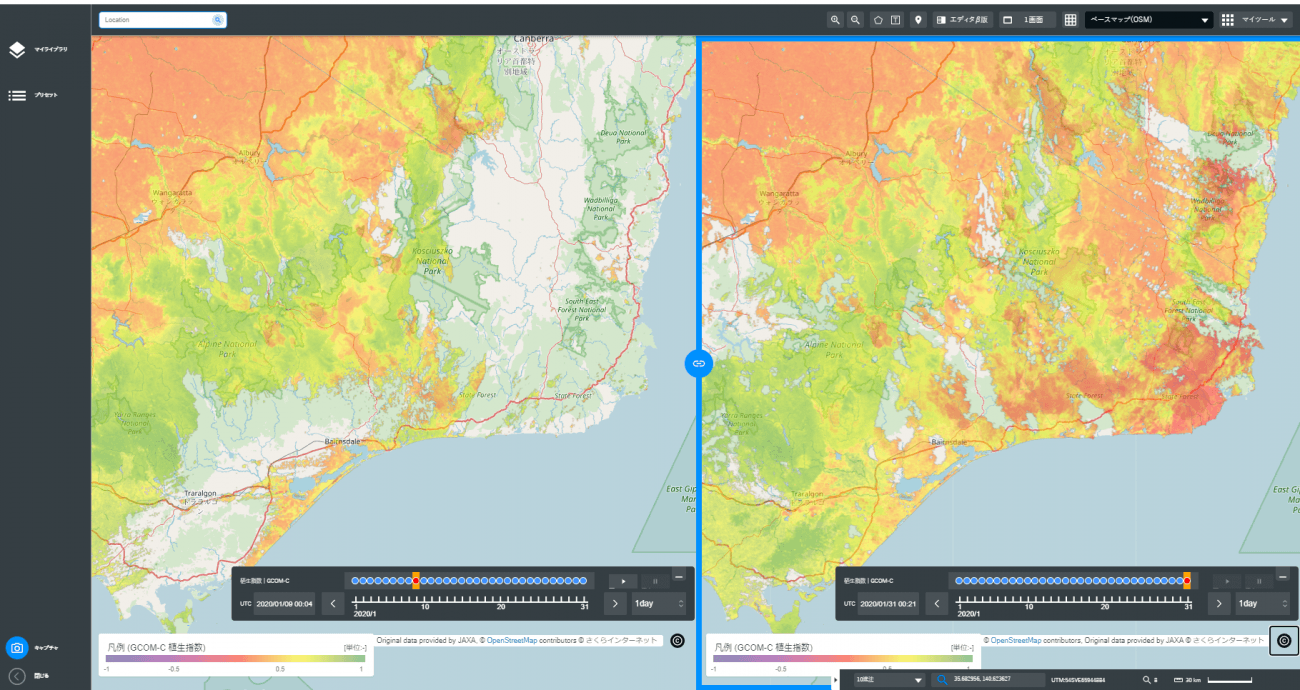Open the base map (OSM) dropdown
The height and width of the screenshot is (690, 1300).
coord(1149,20)
